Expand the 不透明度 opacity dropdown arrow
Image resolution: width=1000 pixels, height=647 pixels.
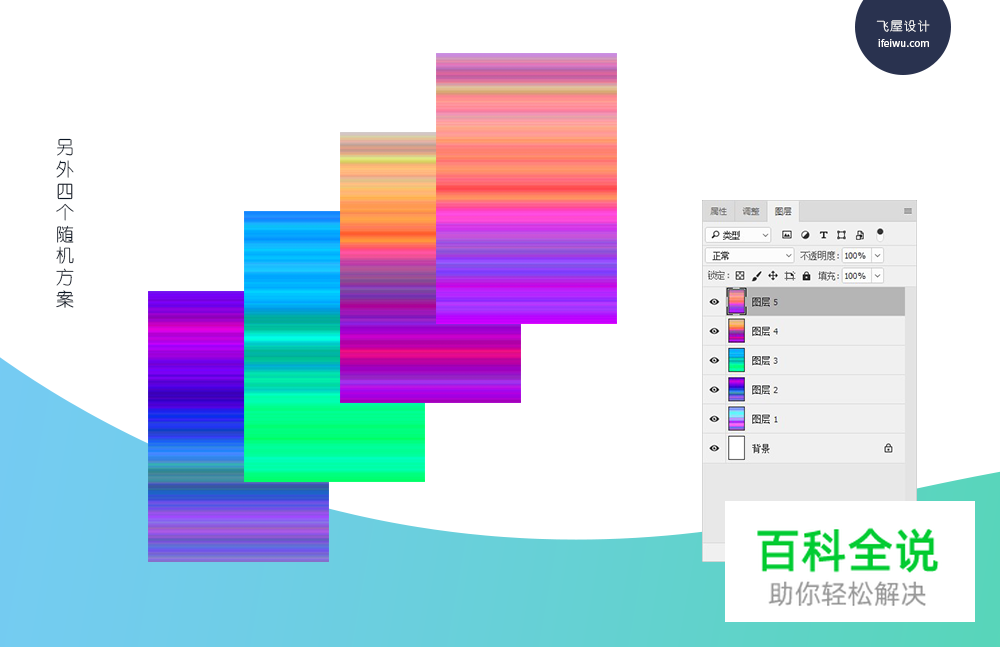pyautogui.click(x=877, y=256)
